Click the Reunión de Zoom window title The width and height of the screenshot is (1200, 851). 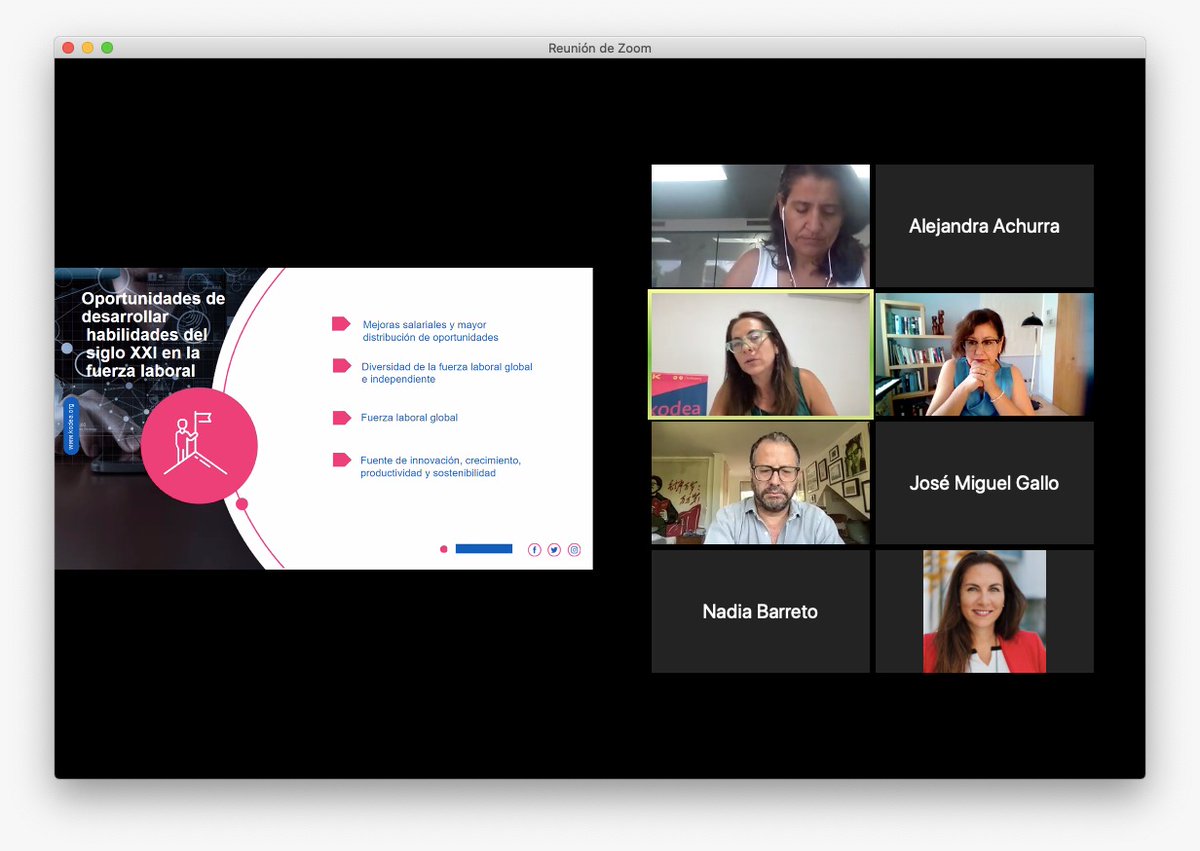(x=600, y=48)
